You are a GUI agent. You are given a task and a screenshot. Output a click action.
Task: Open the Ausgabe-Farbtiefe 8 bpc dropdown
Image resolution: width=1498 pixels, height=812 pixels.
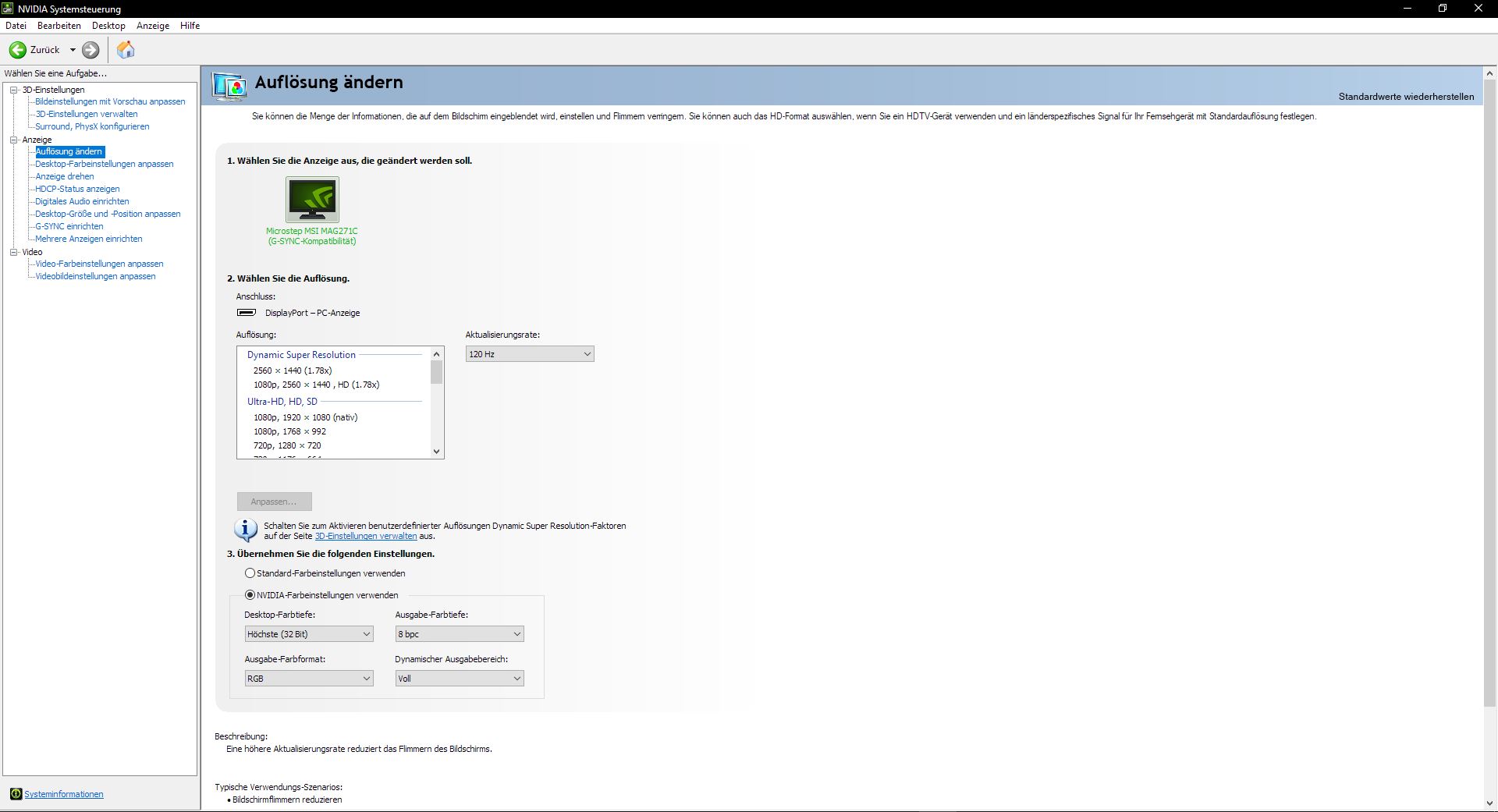460,634
